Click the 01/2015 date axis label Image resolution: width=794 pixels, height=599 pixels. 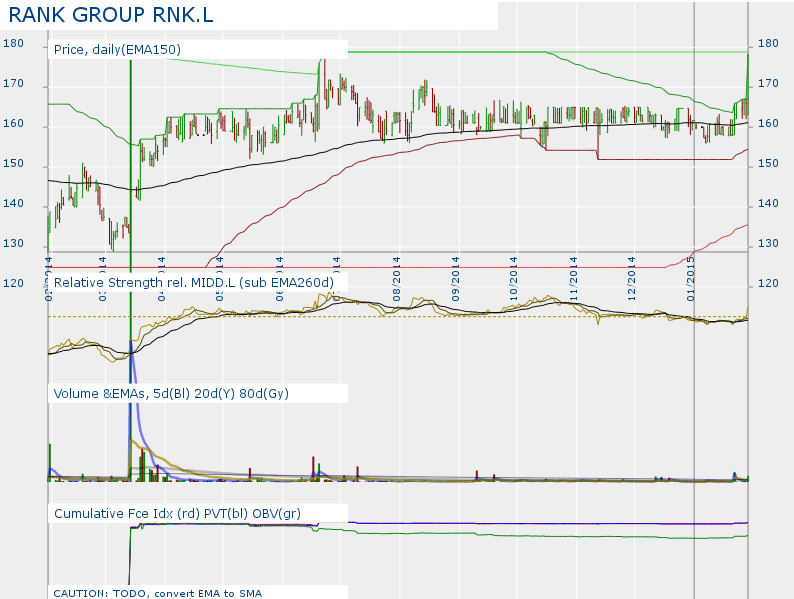pyautogui.click(x=691, y=279)
